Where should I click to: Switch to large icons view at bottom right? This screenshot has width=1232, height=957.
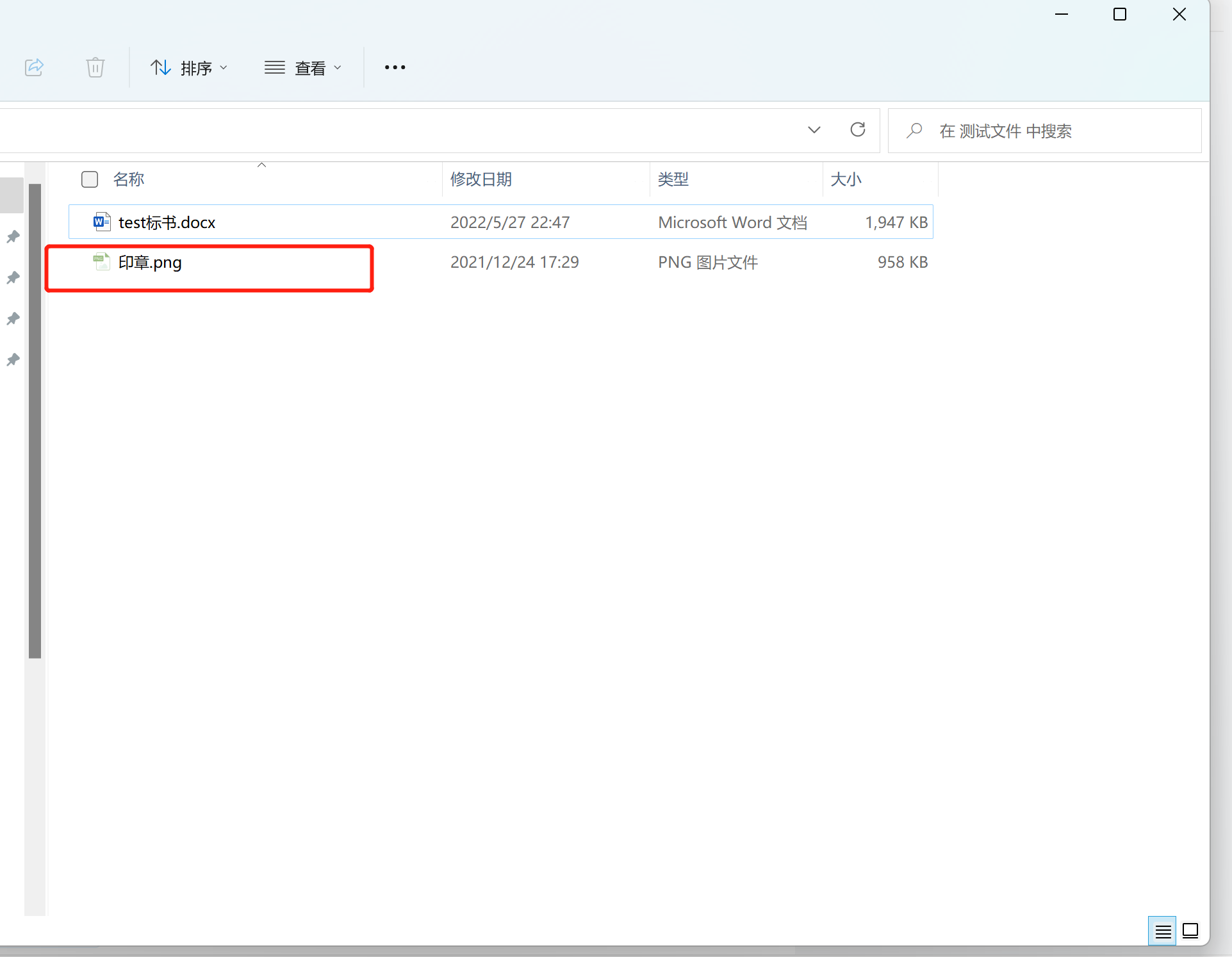1190,931
